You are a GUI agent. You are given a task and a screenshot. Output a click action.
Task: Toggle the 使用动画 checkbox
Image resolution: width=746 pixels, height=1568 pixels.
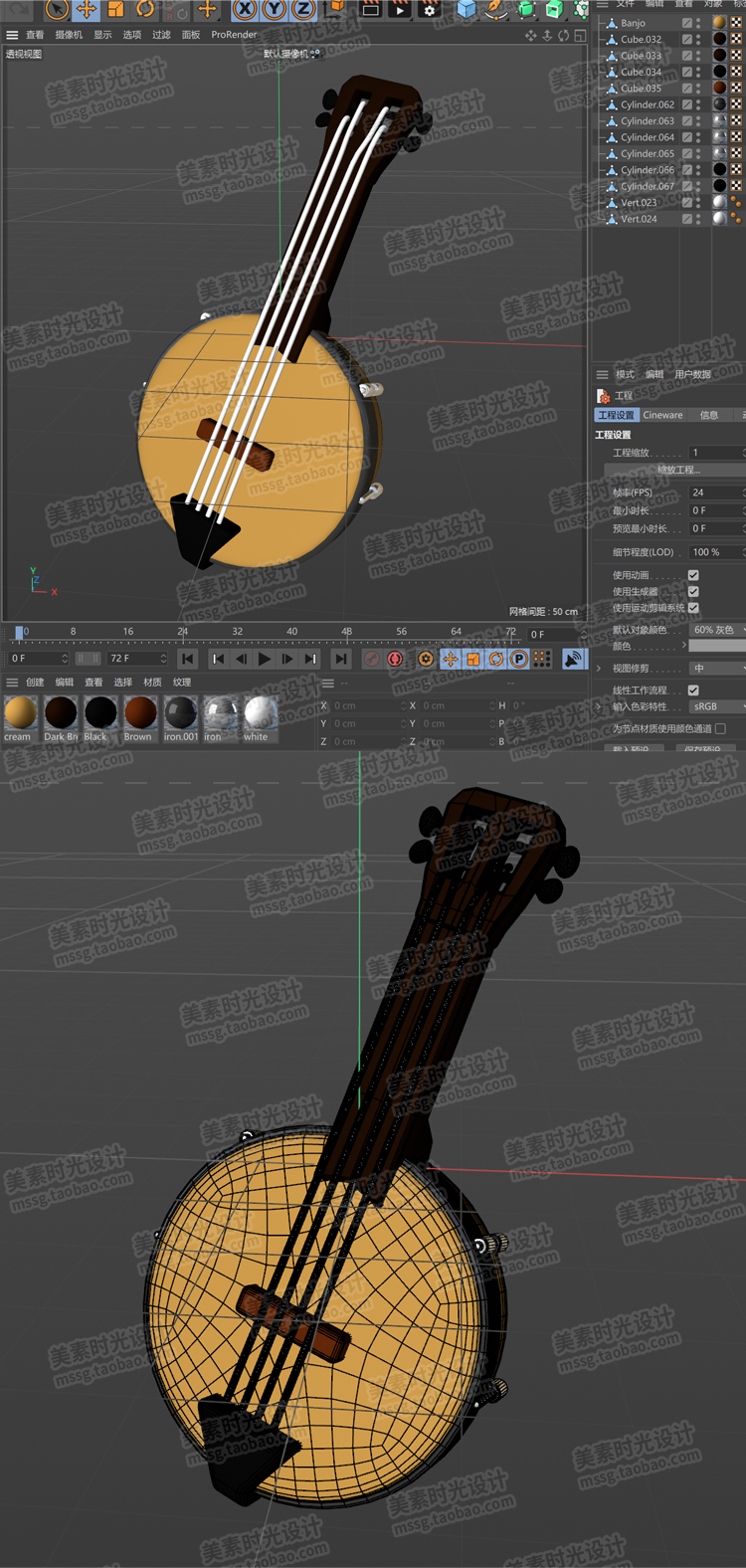pos(693,575)
